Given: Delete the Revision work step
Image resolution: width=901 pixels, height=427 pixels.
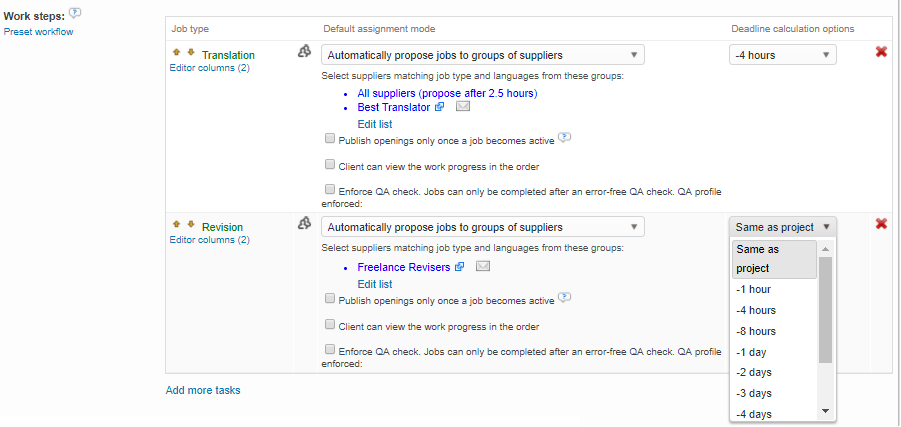Looking at the screenshot, I should click(881, 224).
